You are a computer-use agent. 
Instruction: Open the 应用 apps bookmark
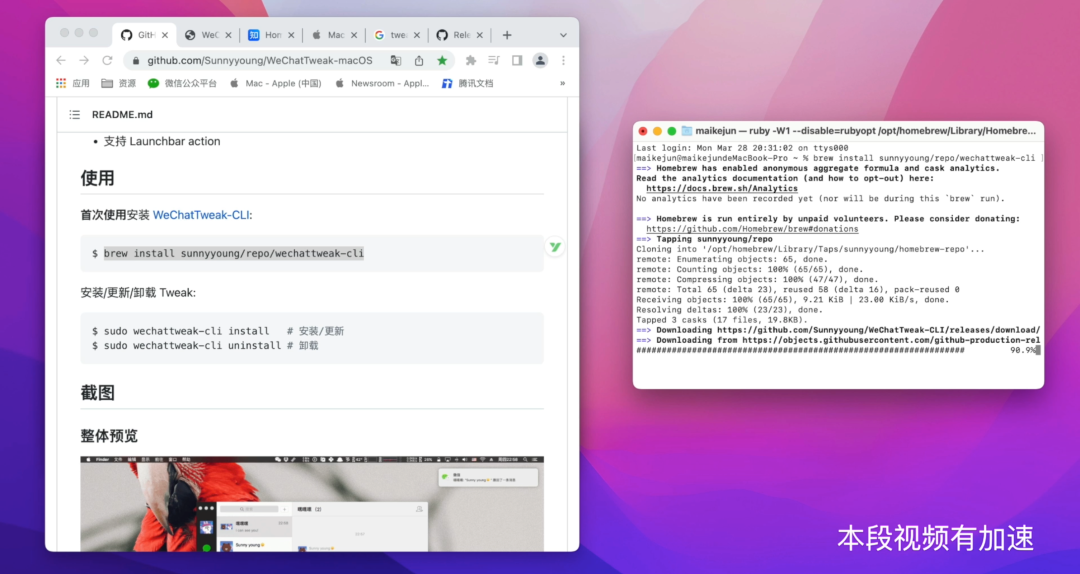tap(73, 83)
